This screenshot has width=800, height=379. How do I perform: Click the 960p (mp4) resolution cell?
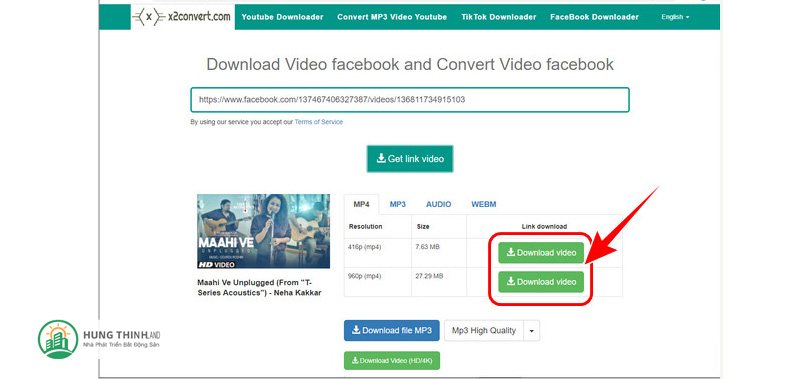[x=378, y=282]
